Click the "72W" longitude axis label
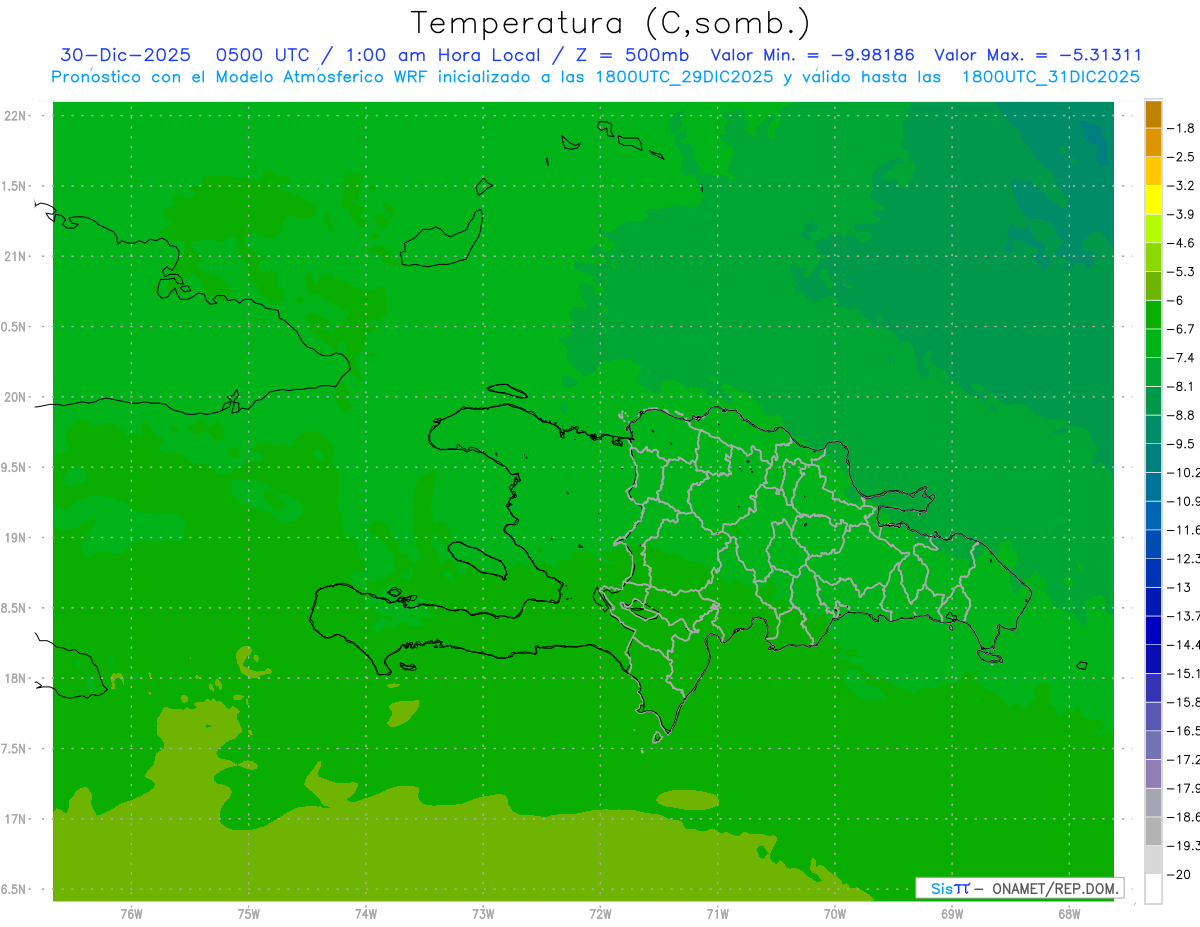This screenshot has height=927, width=1200. click(600, 914)
